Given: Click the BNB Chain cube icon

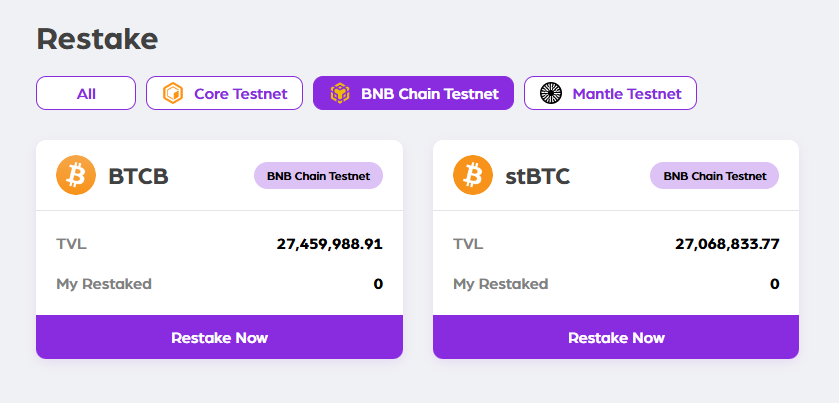Looking at the screenshot, I should point(340,94).
